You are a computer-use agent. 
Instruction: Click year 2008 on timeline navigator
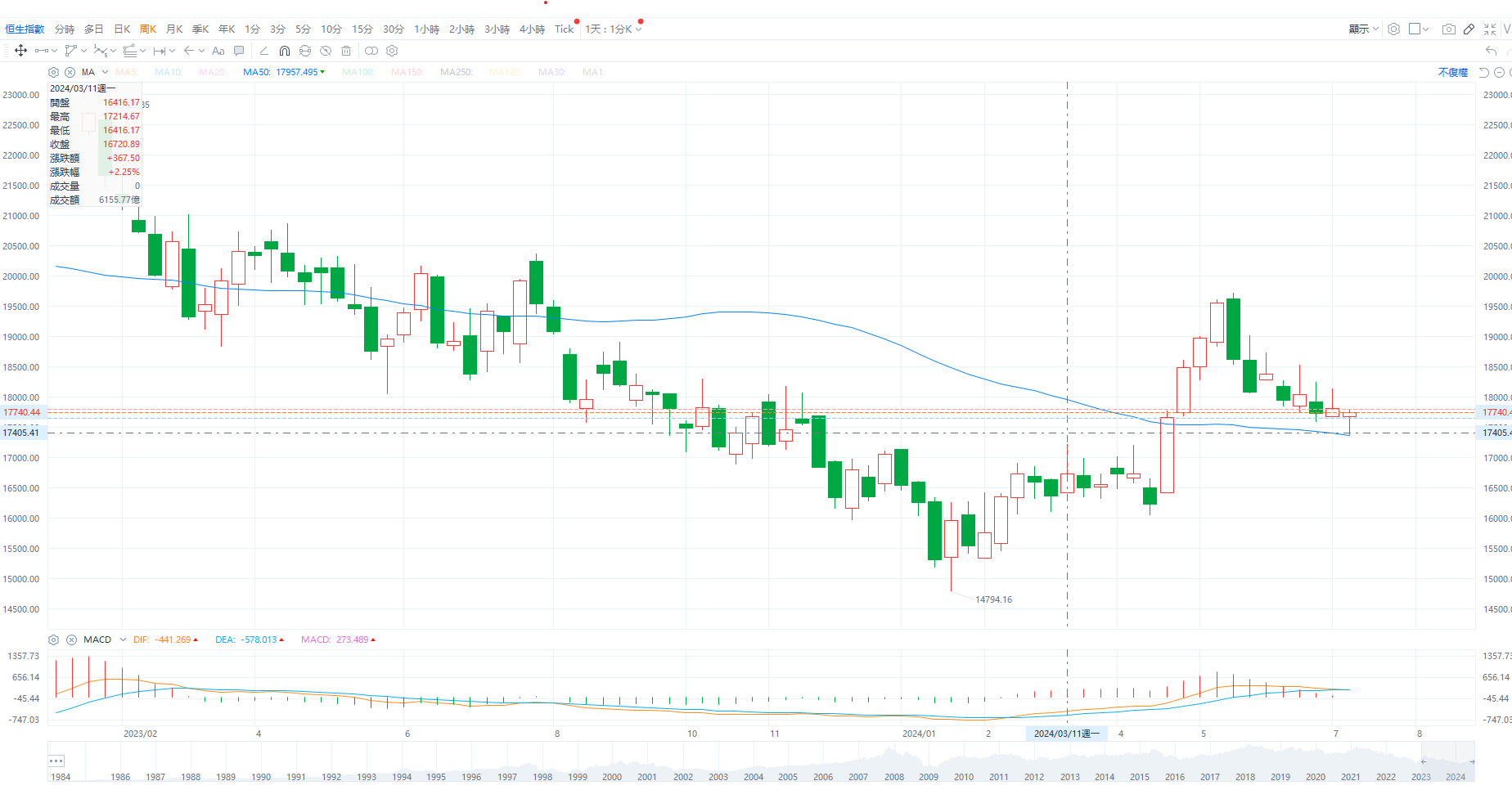[893, 777]
